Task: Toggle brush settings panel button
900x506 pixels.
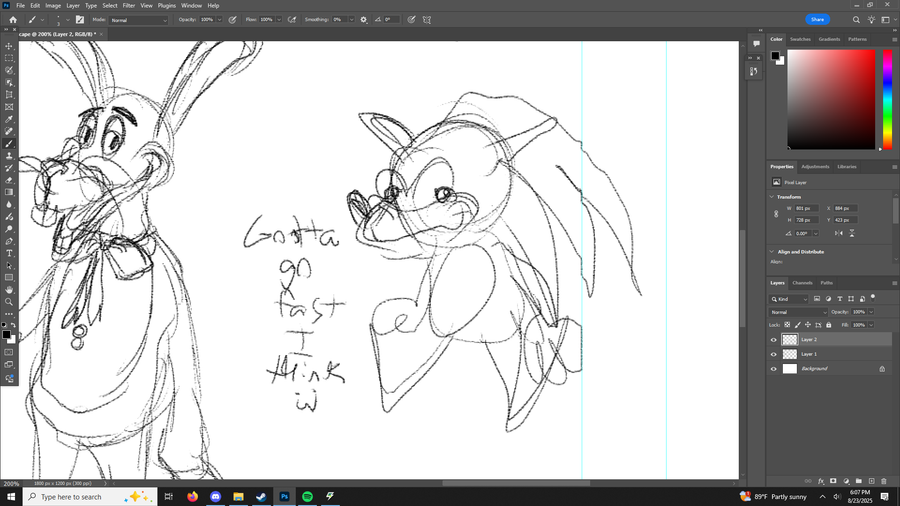Action: click(80, 20)
